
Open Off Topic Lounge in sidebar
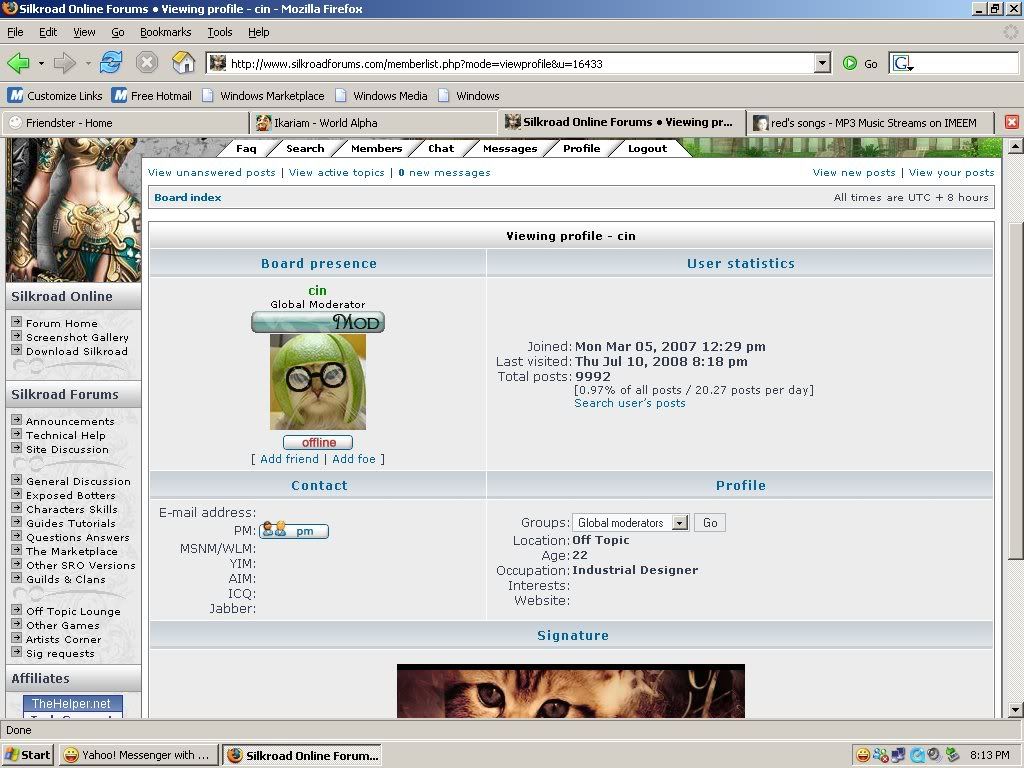73,611
